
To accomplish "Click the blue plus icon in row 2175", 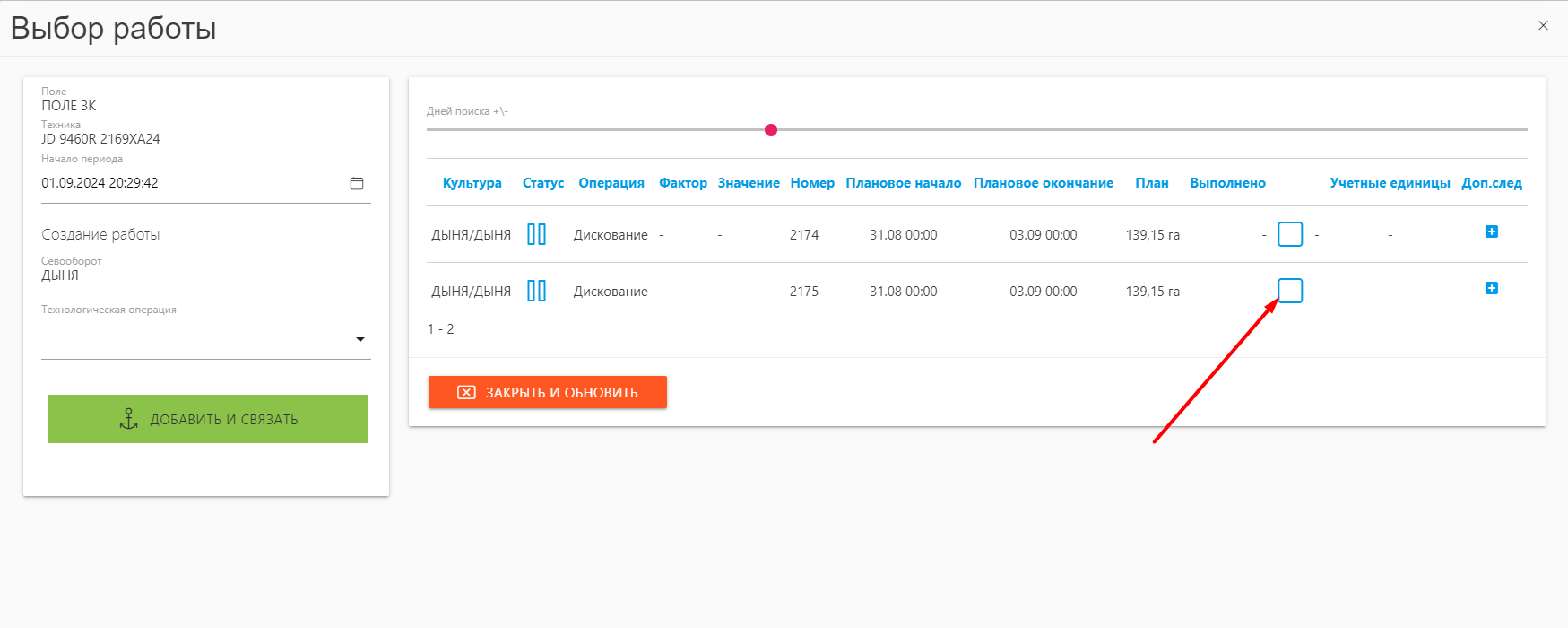I will 1492,288.
